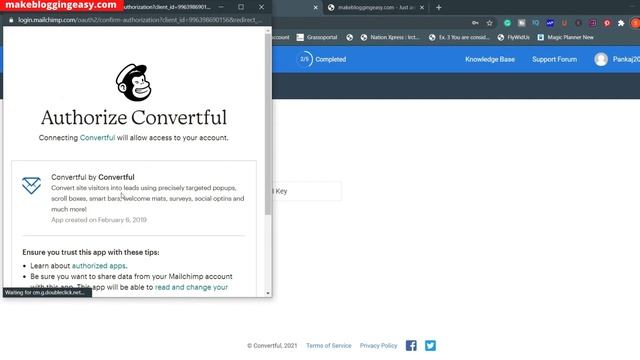Open Support Forum in Convertful header
Screen dimensions: 640x360
coord(554,59)
